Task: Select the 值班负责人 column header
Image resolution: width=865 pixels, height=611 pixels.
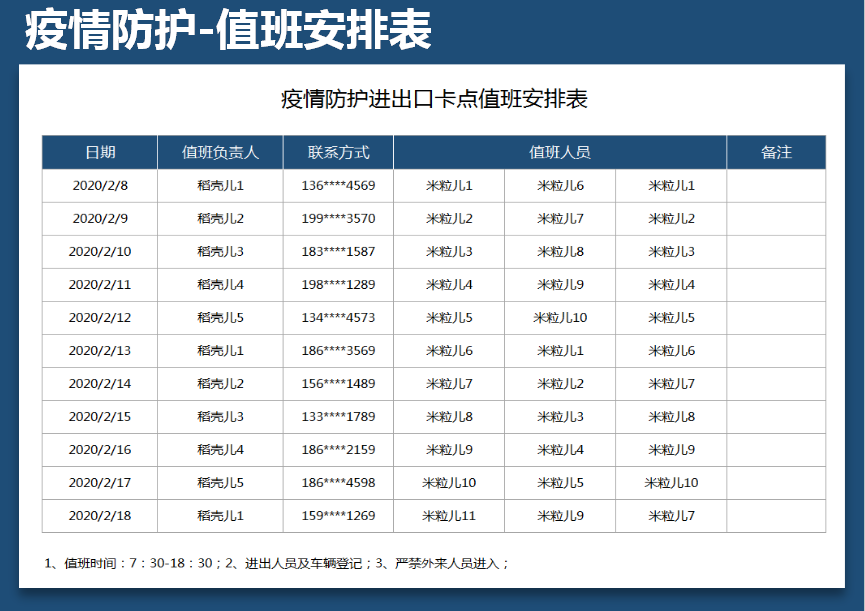Action: 219,152
